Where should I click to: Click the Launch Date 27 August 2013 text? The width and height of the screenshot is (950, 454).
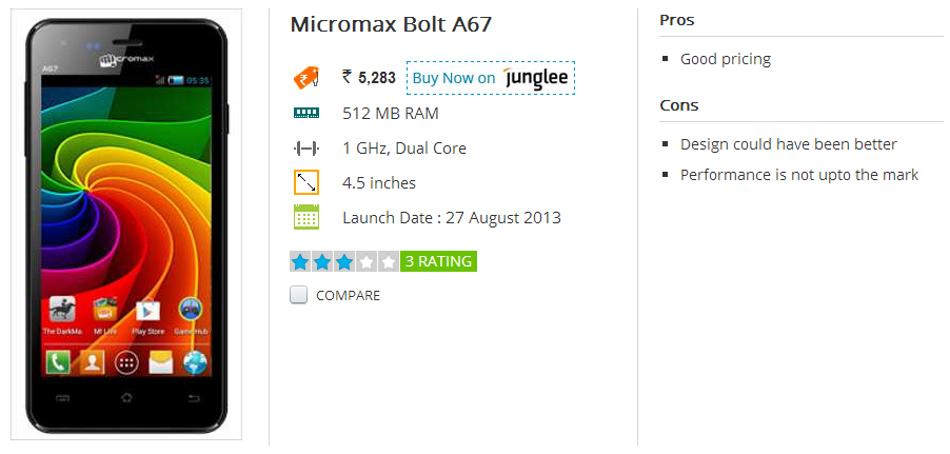click(x=452, y=218)
